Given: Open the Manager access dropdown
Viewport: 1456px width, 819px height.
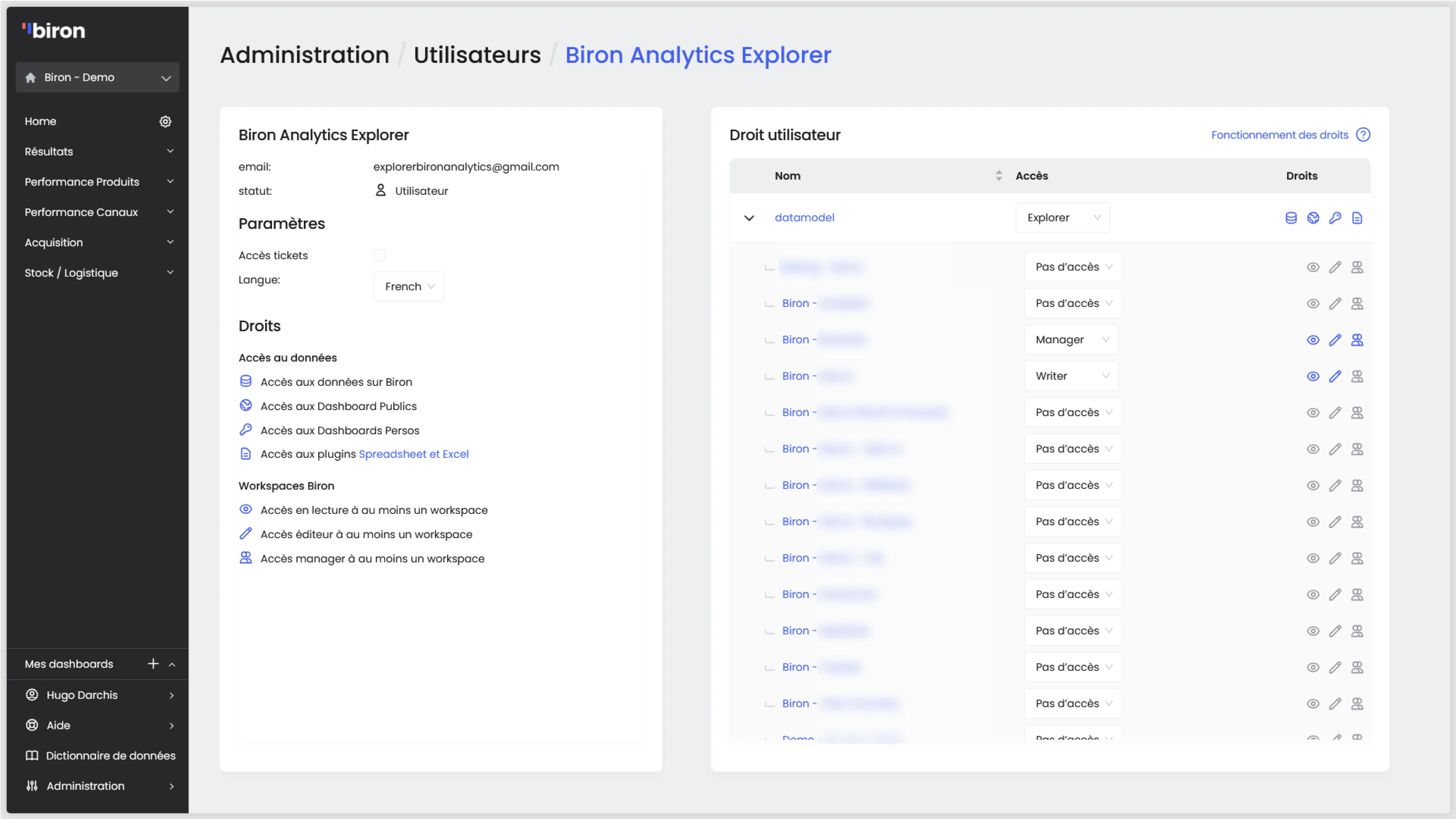Looking at the screenshot, I should coord(1072,340).
